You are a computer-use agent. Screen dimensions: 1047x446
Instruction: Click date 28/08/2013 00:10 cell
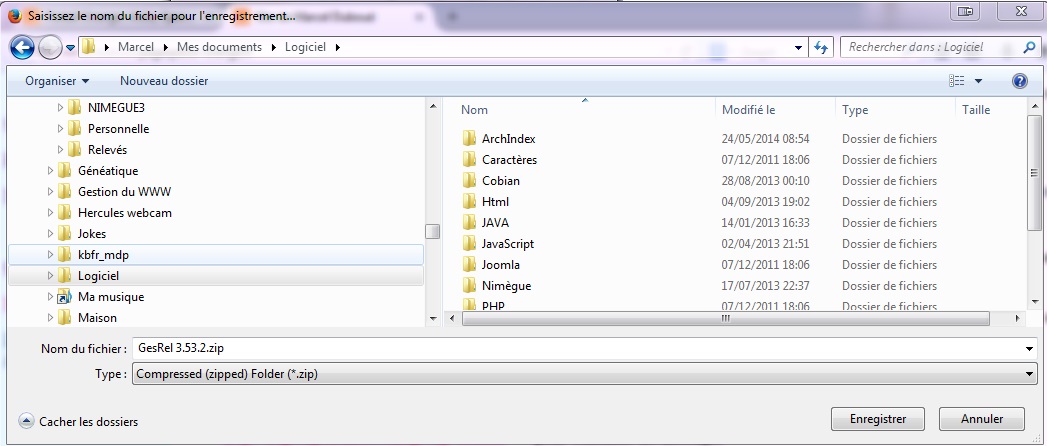coord(765,181)
